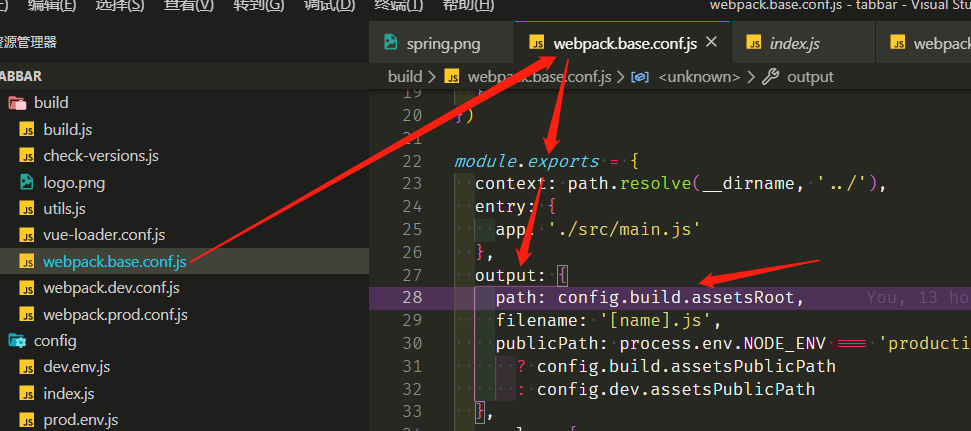Click line number 22 in the gutter
Image resolution: width=971 pixels, height=431 pixels.
click(x=412, y=161)
